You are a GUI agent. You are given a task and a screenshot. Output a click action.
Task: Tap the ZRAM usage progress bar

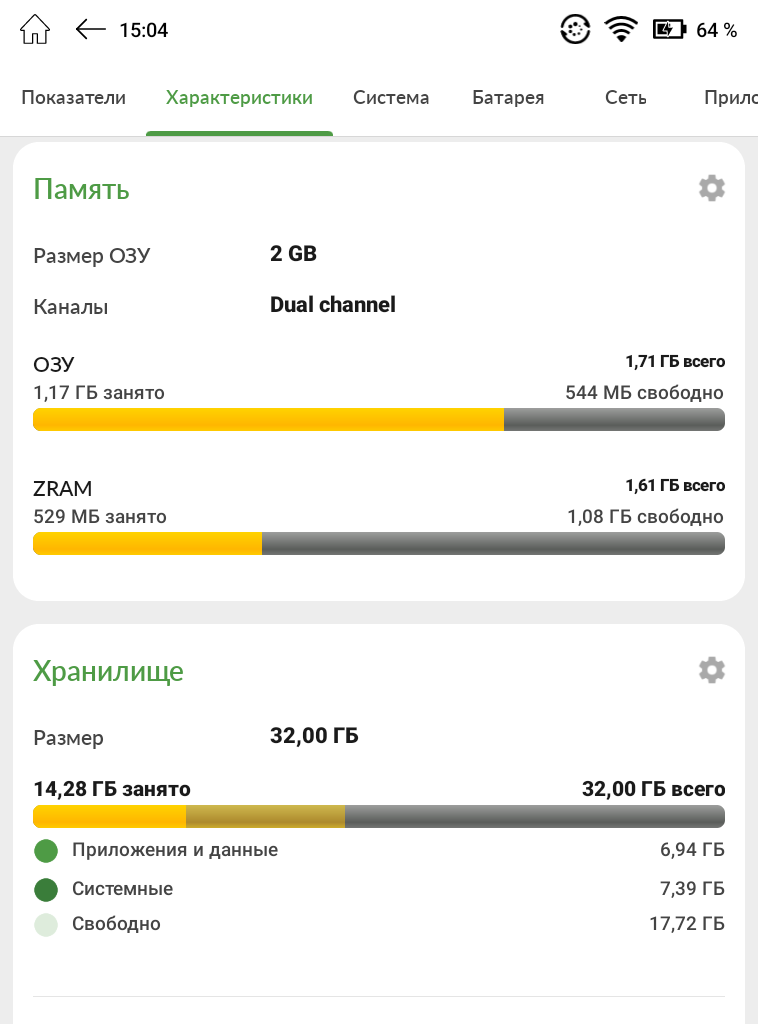pyautogui.click(x=379, y=543)
